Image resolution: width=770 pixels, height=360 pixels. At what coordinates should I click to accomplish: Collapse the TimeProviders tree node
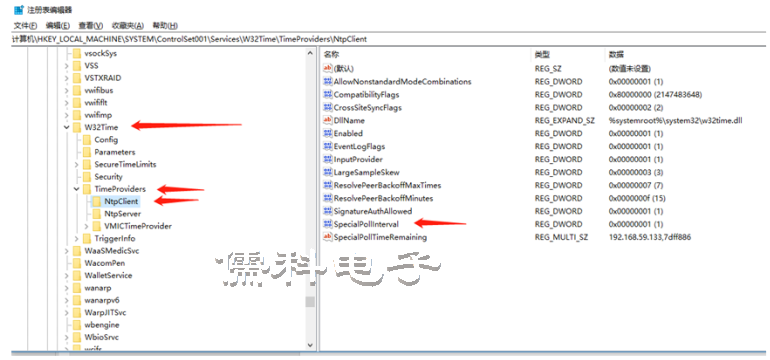click(x=77, y=189)
